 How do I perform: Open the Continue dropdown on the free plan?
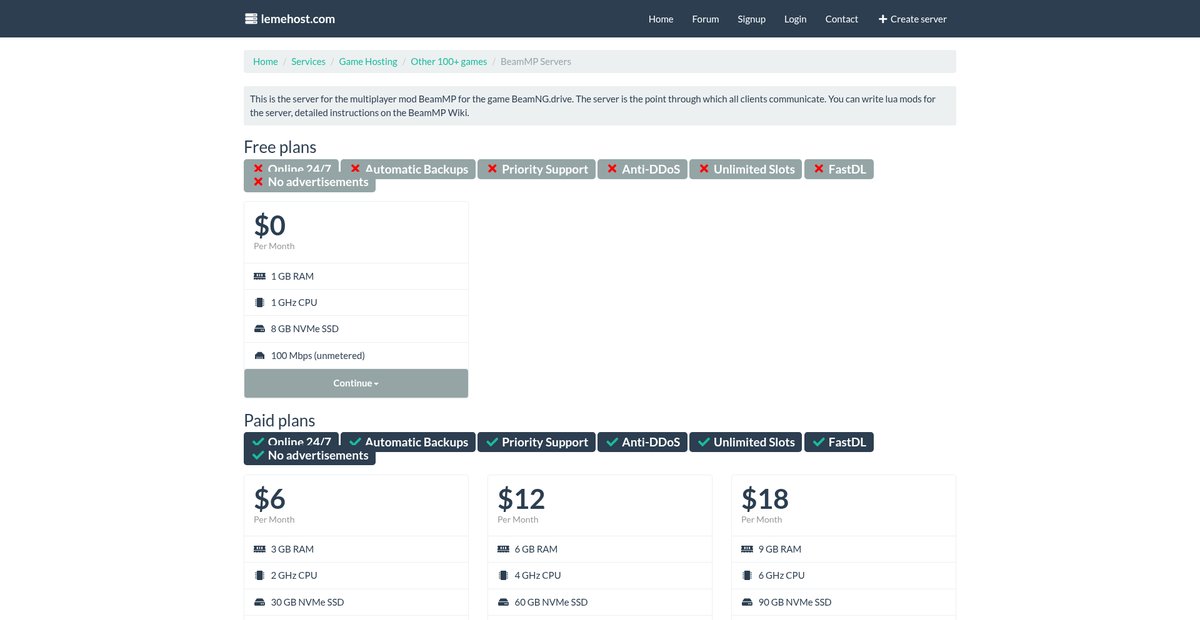[x=356, y=383]
